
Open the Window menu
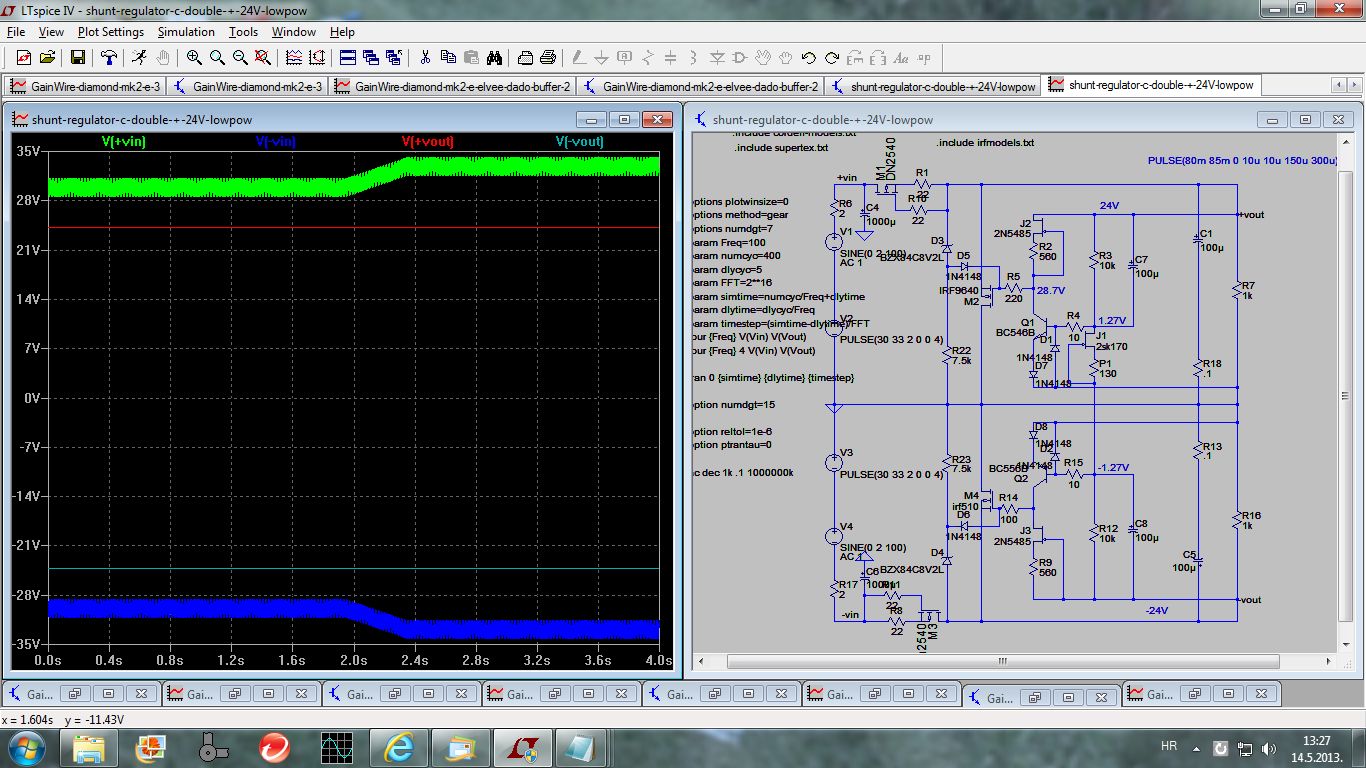click(294, 32)
